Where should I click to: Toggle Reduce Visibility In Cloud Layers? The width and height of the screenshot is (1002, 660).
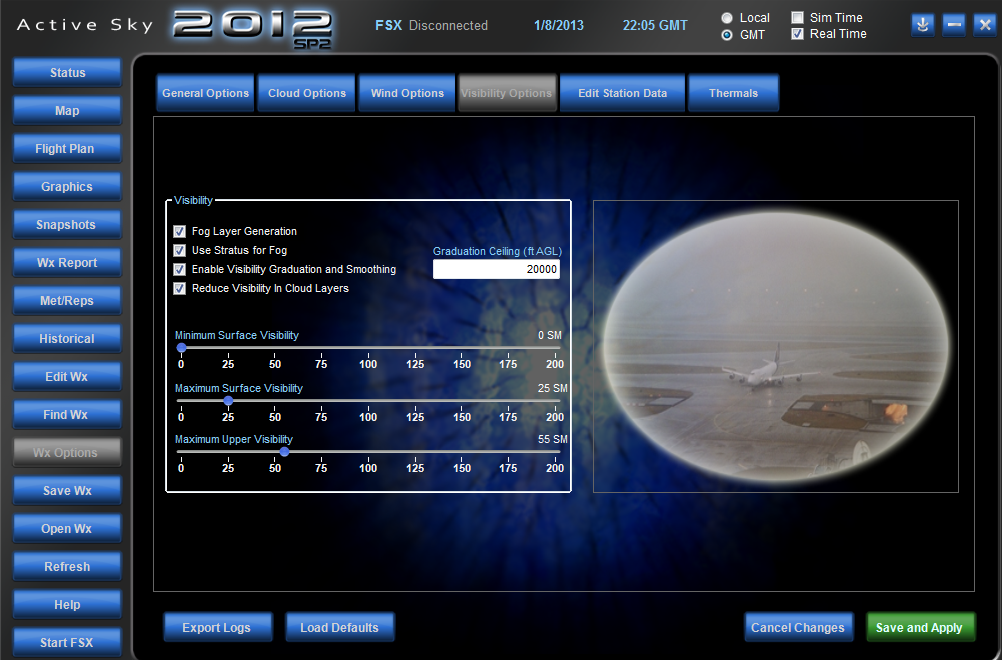180,289
